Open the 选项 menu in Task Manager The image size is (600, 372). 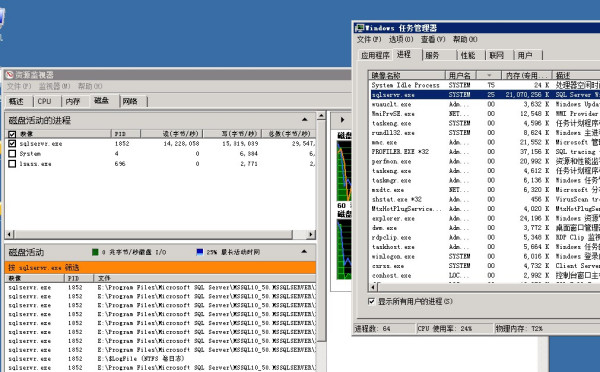coord(401,39)
